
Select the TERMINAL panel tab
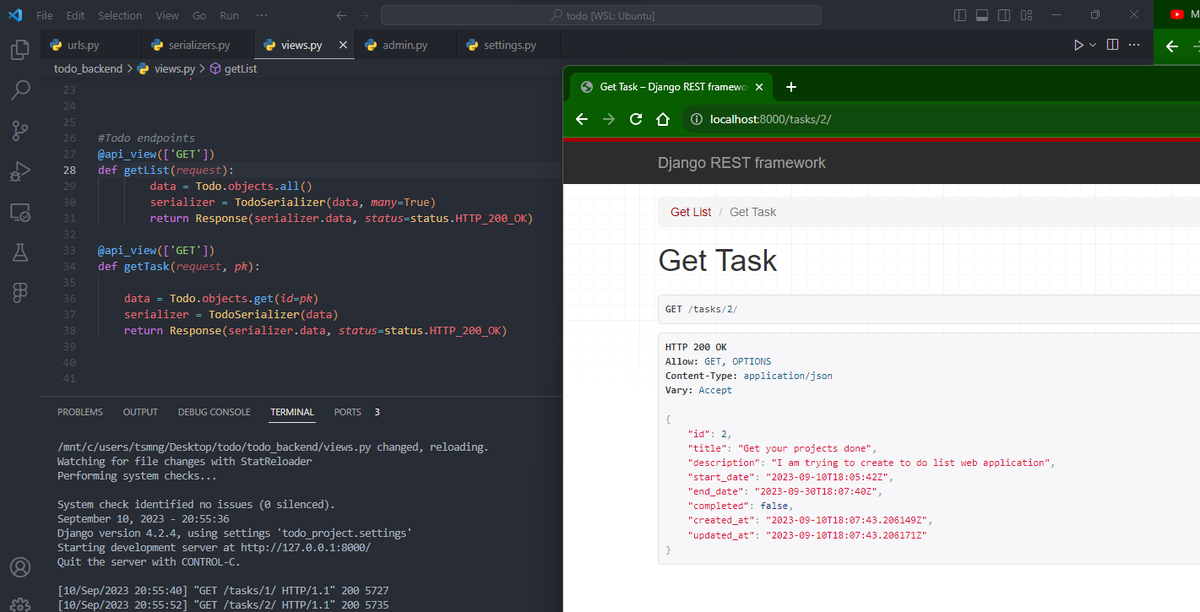[292, 412]
